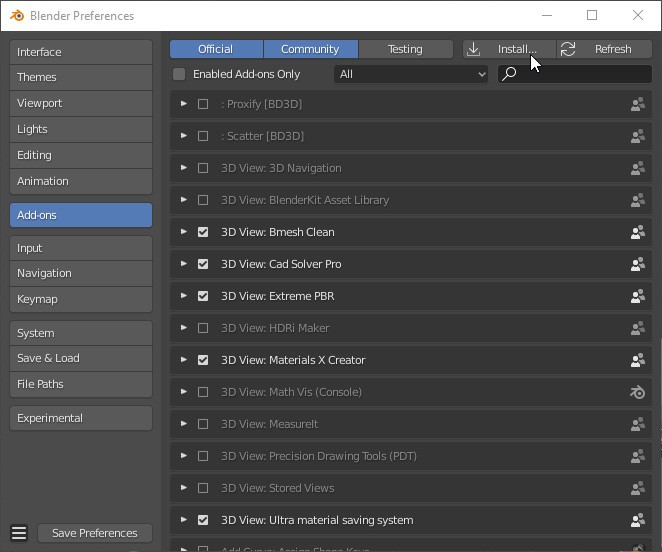Click the Blender logo in title bar

coord(17,16)
